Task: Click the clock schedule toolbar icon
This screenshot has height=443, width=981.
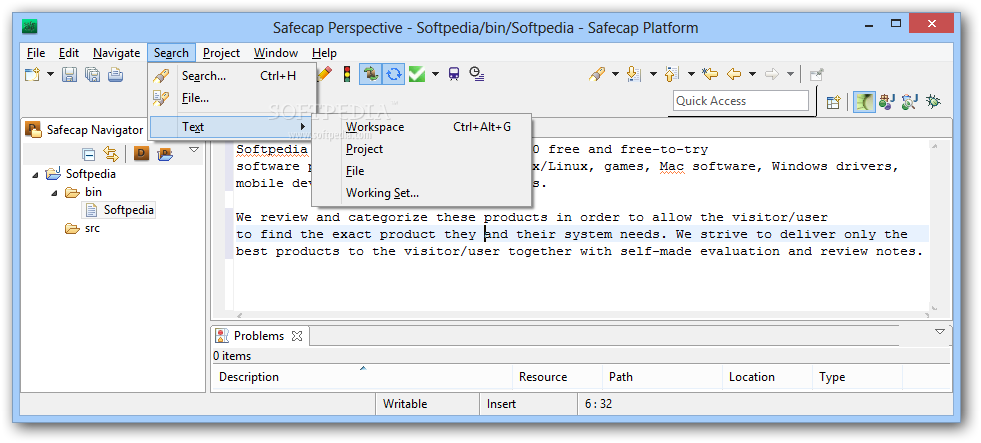Action: coord(477,74)
